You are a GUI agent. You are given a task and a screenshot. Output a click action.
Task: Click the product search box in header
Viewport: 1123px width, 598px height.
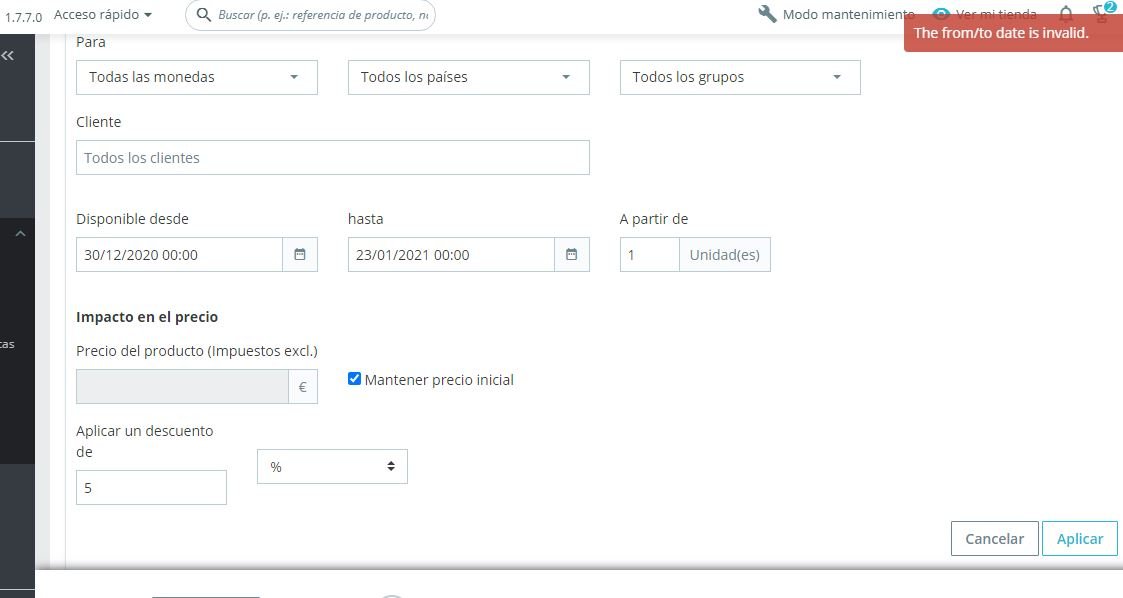(310, 15)
